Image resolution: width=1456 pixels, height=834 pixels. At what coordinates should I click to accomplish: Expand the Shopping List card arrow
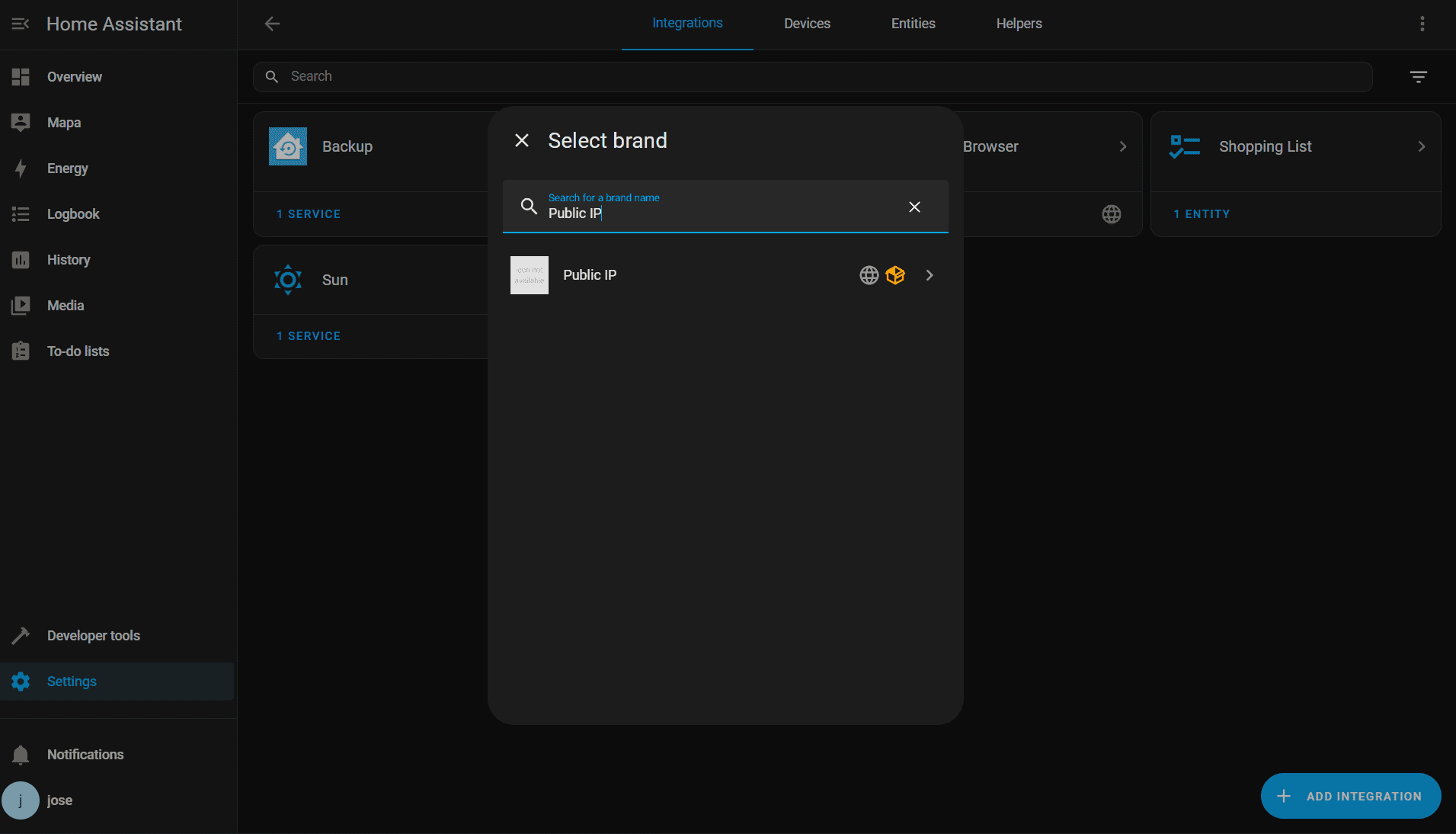coord(1421,146)
